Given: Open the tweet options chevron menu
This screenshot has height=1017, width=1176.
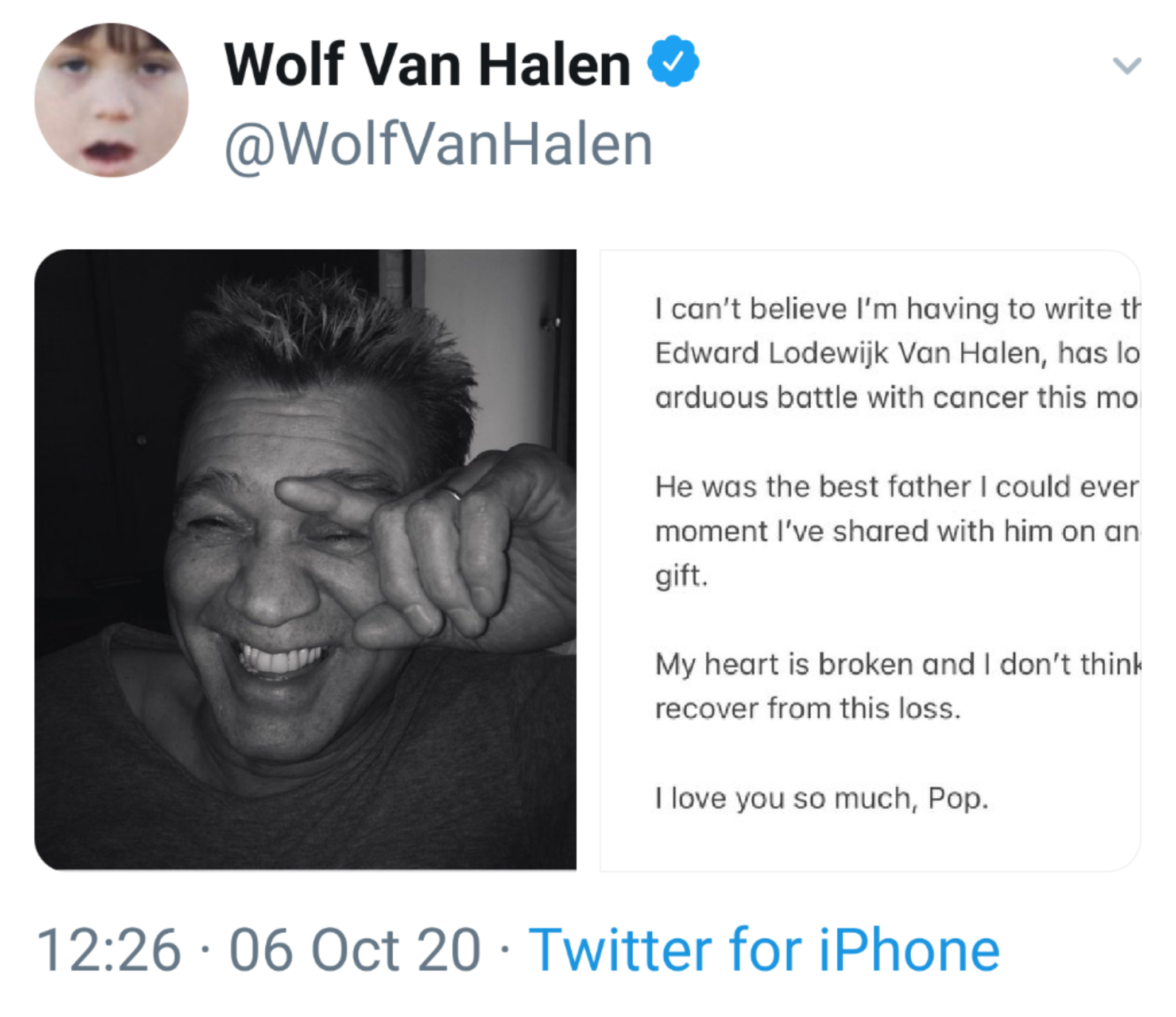Looking at the screenshot, I should (1126, 65).
